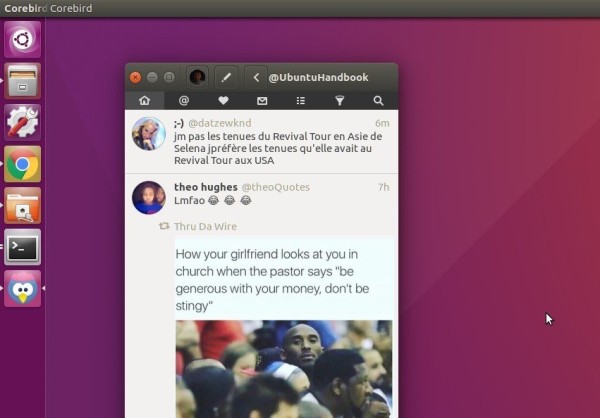600x418 pixels.
Task: Open the church meme image in tweet
Action: (x=284, y=327)
